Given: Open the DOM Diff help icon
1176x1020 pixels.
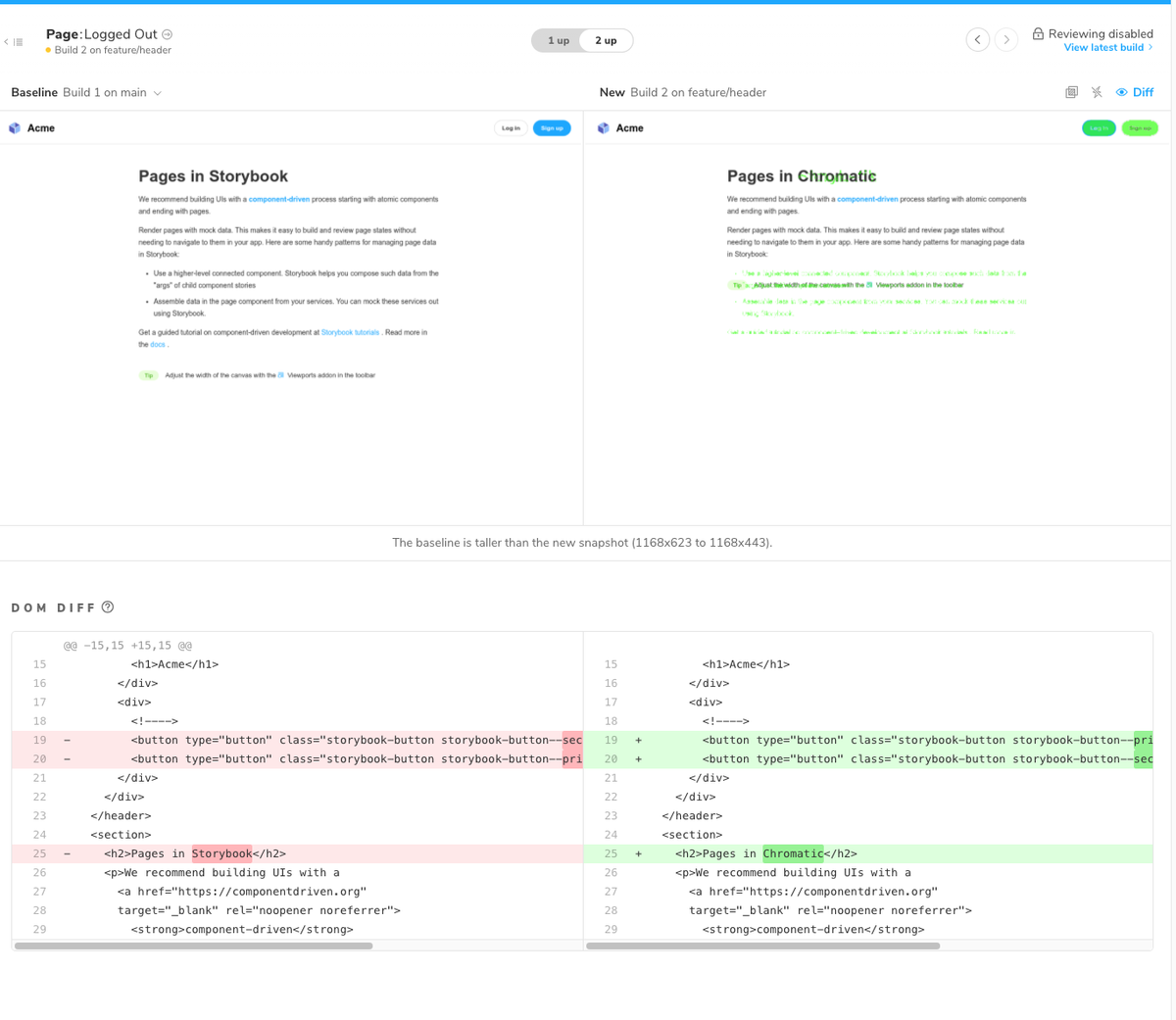Looking at the screenshot, I should click(108, 607).
